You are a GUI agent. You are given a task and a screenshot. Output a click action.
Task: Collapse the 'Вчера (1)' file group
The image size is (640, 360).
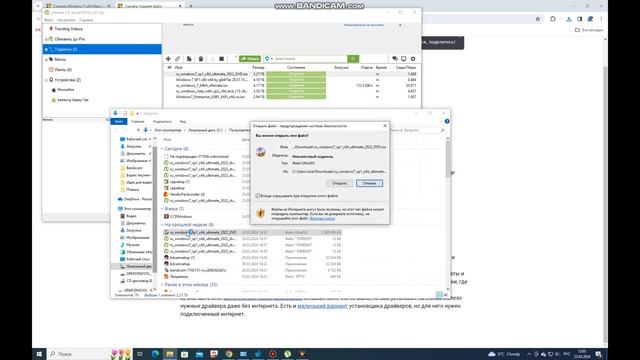(x=162, y=209)
